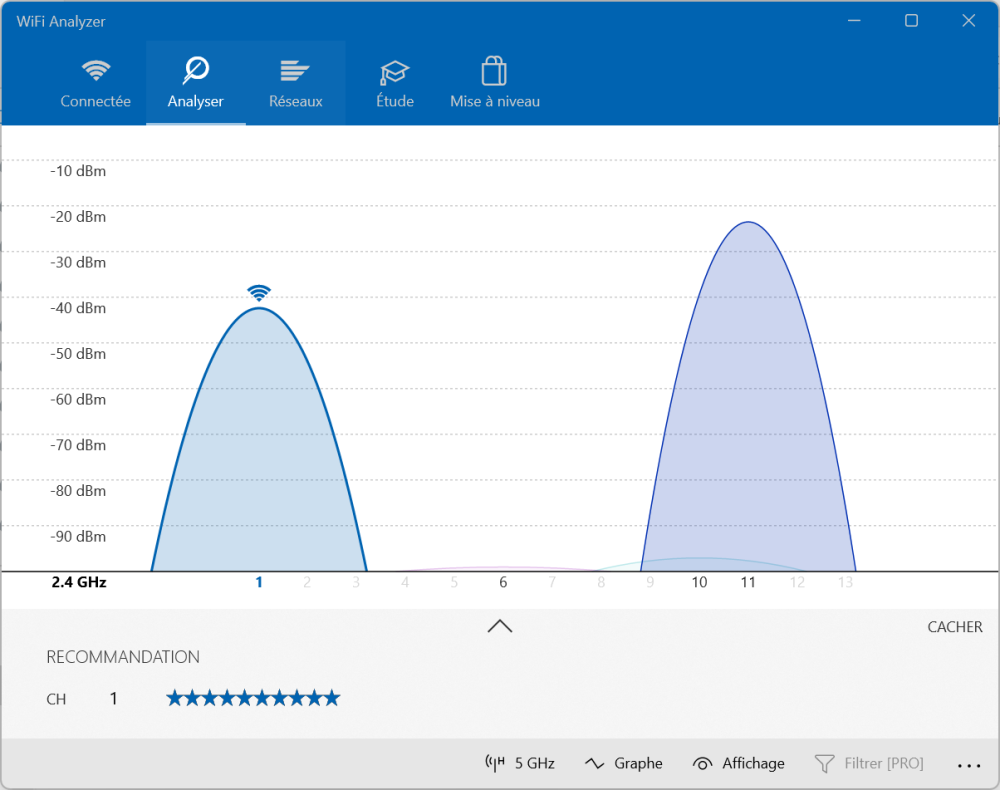The height and width of the screenshot is (790, 1000).
Task: Open the Étude graduation cap tab
Action: tap(395, 83)
